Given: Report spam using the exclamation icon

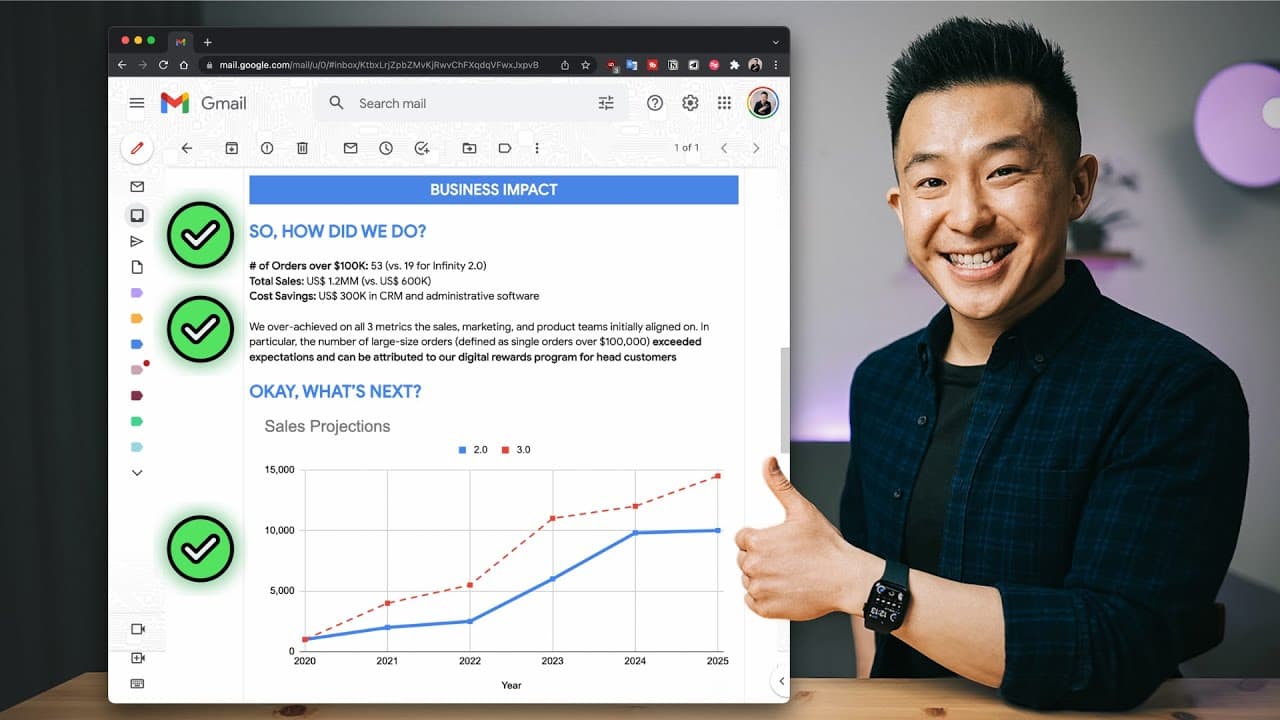Looking at the screenshot, I should coord(267,148).
